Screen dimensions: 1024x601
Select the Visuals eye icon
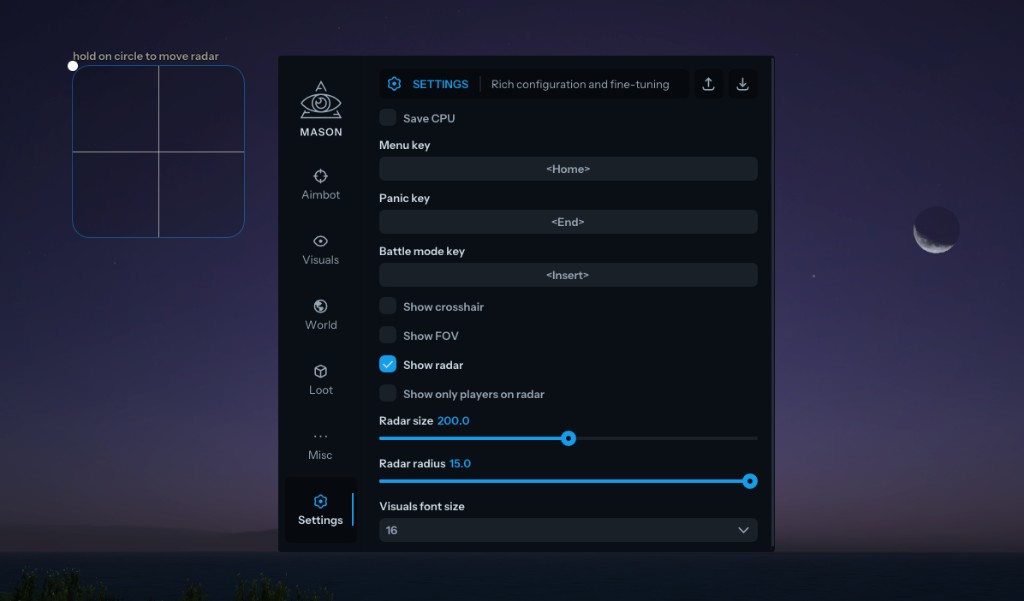click(321, 241)
